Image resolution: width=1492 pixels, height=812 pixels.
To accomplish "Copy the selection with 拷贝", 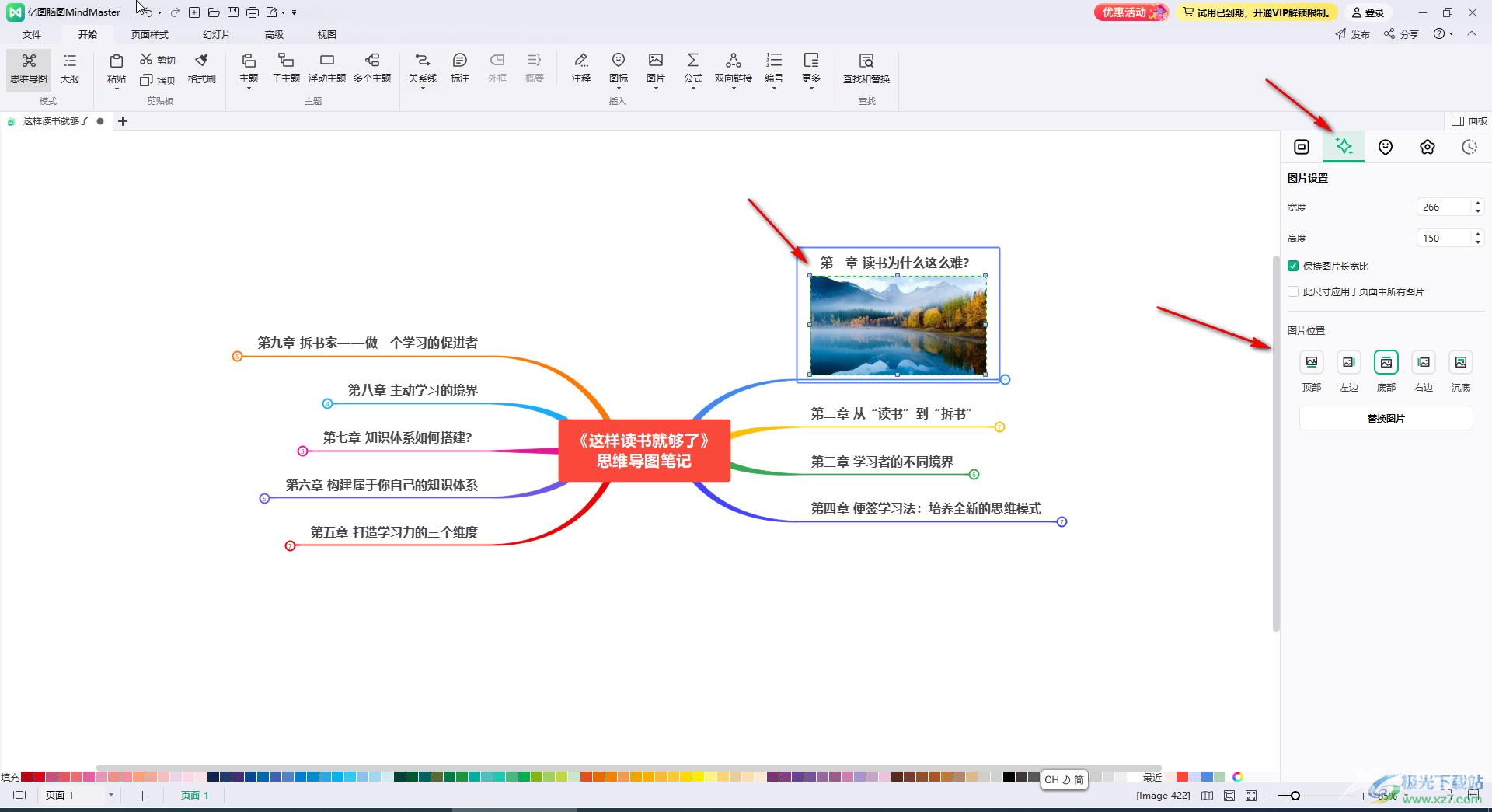I will tap(158, 80).
